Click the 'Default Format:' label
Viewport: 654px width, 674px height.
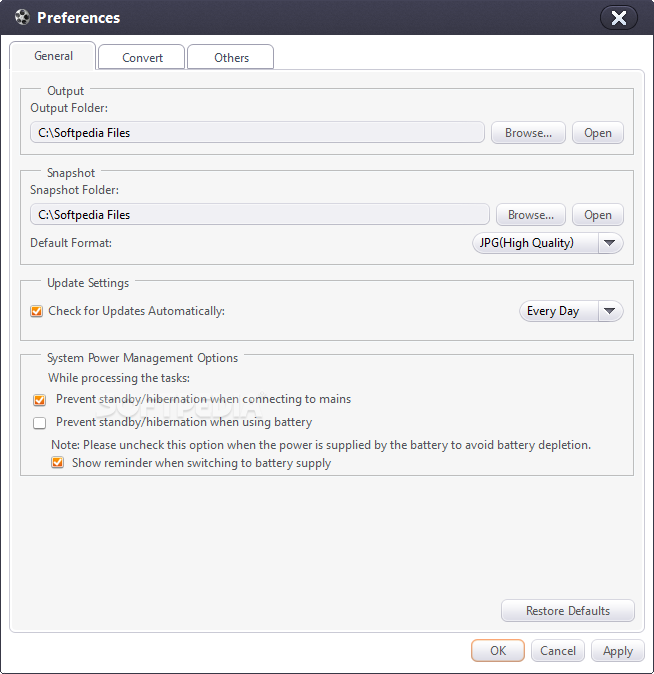click(71, 243)
